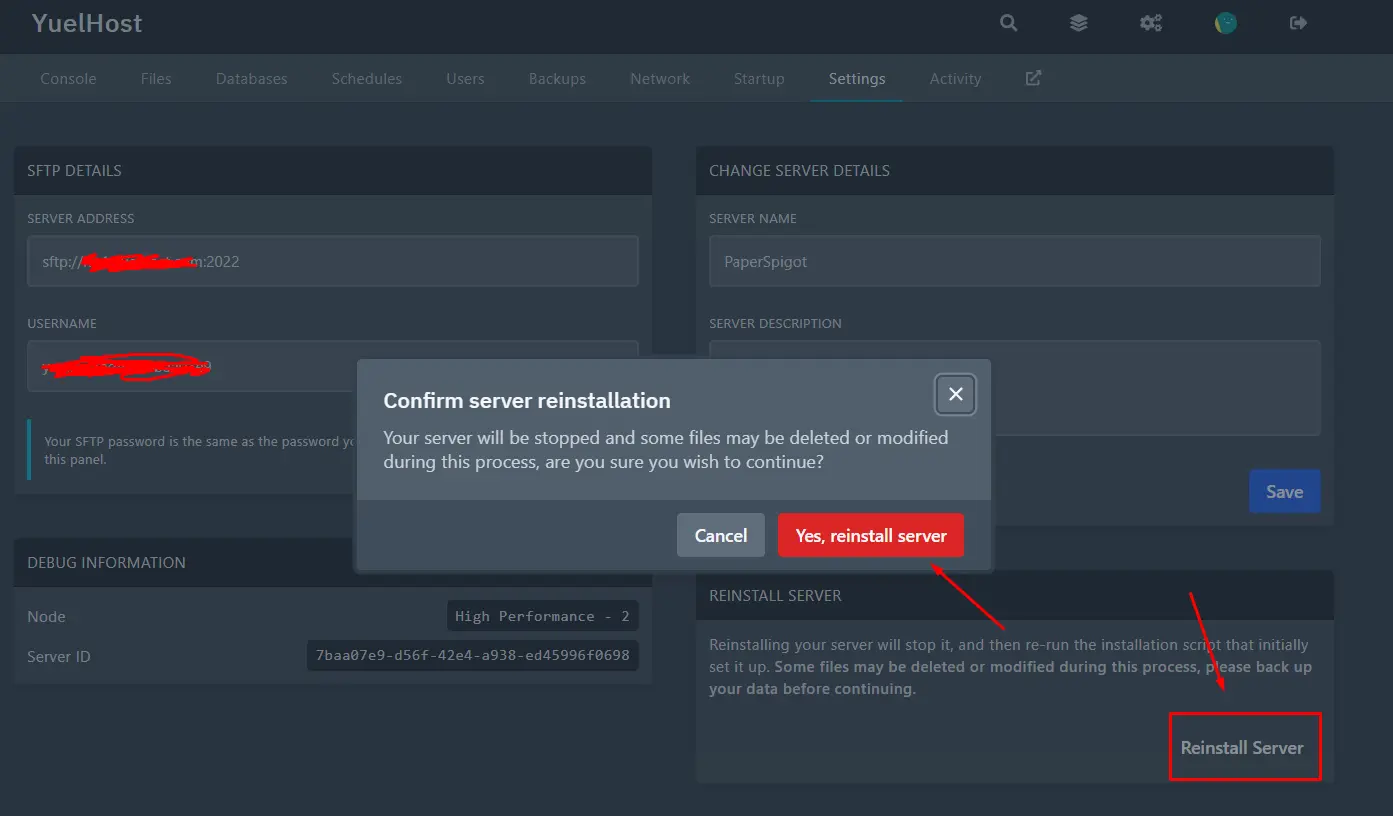This screenshot has width=1393, height=816.
Task: Click the Reinstall Server button
Action: 1242,748
